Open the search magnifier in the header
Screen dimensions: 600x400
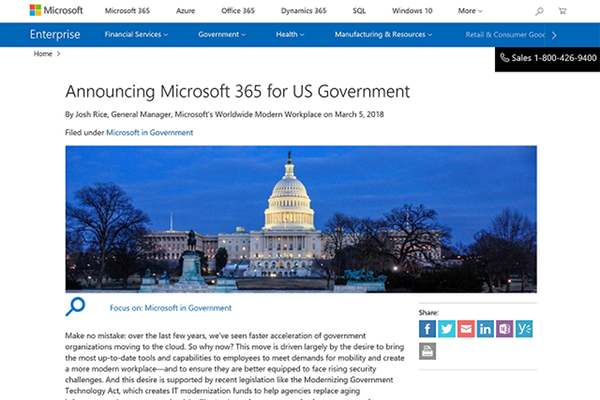(x=539, y=11)
